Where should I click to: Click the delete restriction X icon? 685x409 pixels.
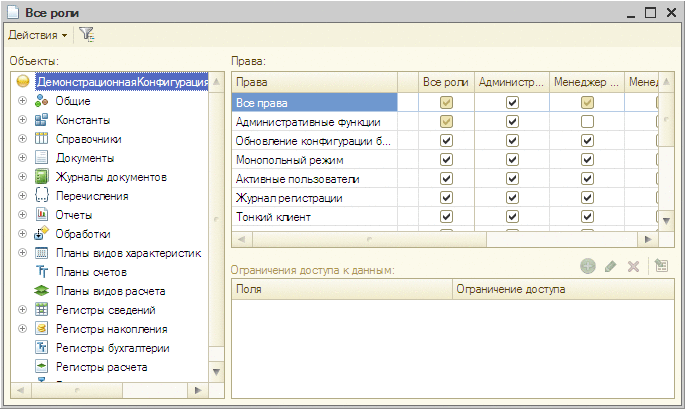(632, 266)
